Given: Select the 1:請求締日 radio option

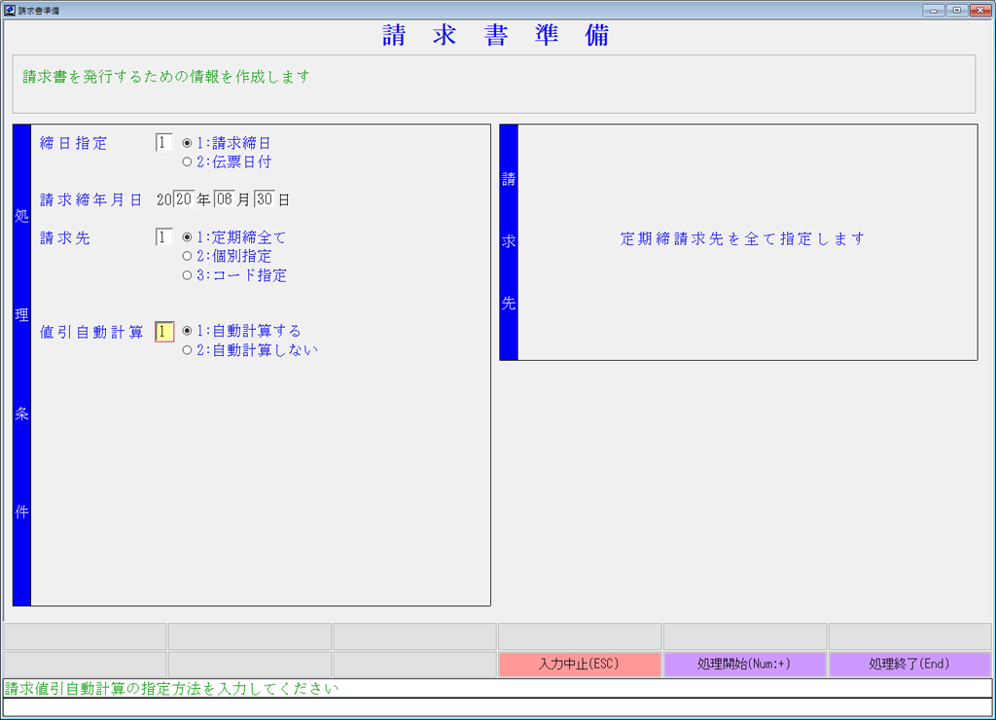Looking at the screenshot, I should (x=187, y=143).
